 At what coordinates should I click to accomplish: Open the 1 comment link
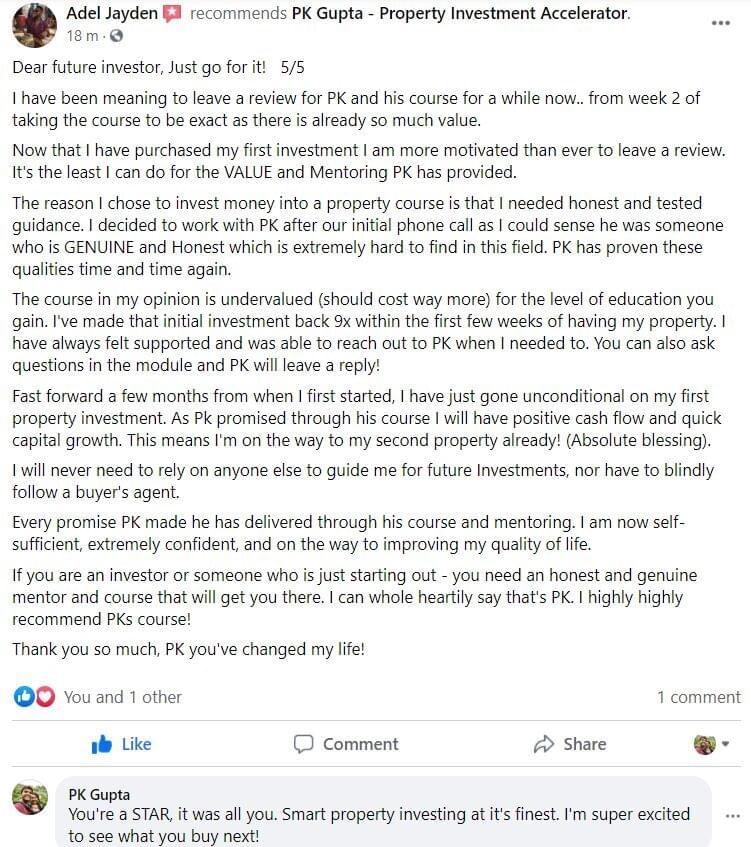pyautogui.click(x=698, y=697)
